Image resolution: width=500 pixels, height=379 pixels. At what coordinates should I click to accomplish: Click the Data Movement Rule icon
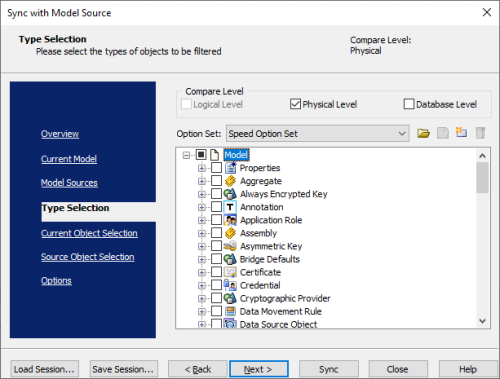pyautogui.click(x=230, y=311)
